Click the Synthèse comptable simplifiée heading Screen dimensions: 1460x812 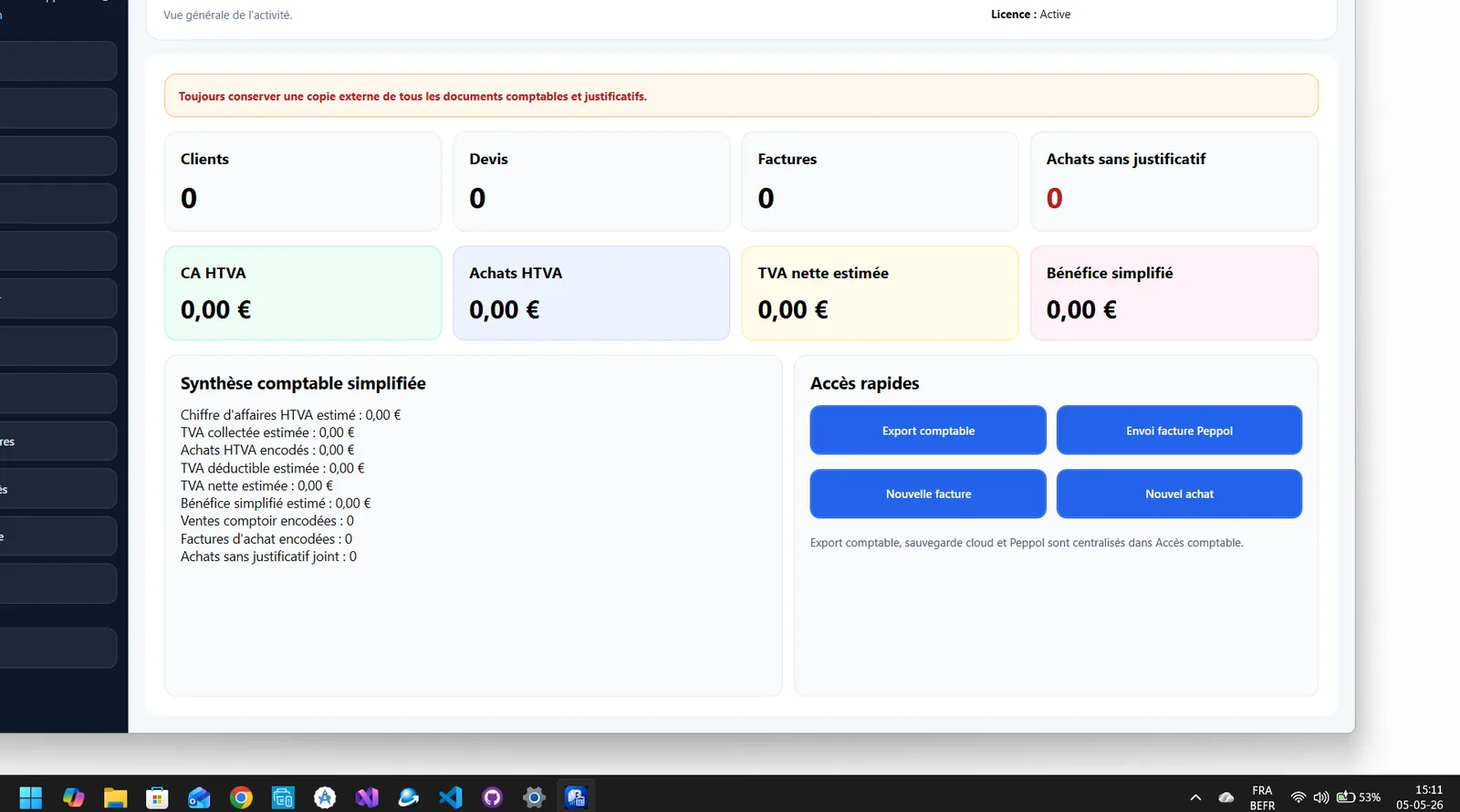tap(303, 383)
